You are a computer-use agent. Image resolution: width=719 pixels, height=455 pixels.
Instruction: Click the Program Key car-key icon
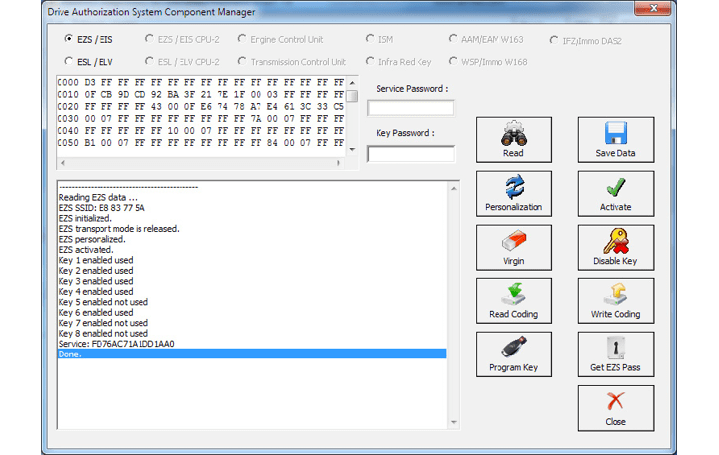coord(513,355)
